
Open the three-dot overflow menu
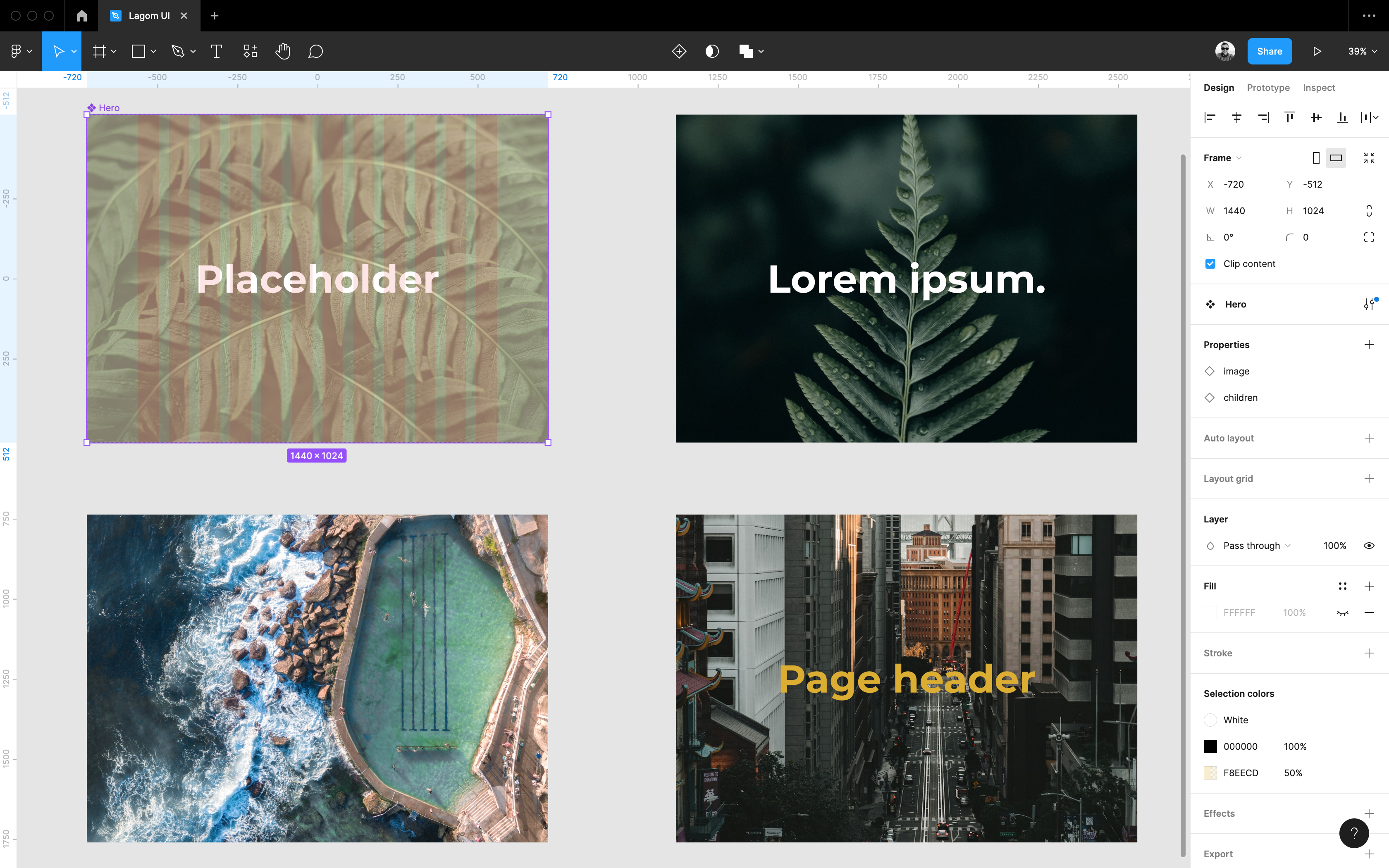pyautogui.click(x=1369, y=16)
